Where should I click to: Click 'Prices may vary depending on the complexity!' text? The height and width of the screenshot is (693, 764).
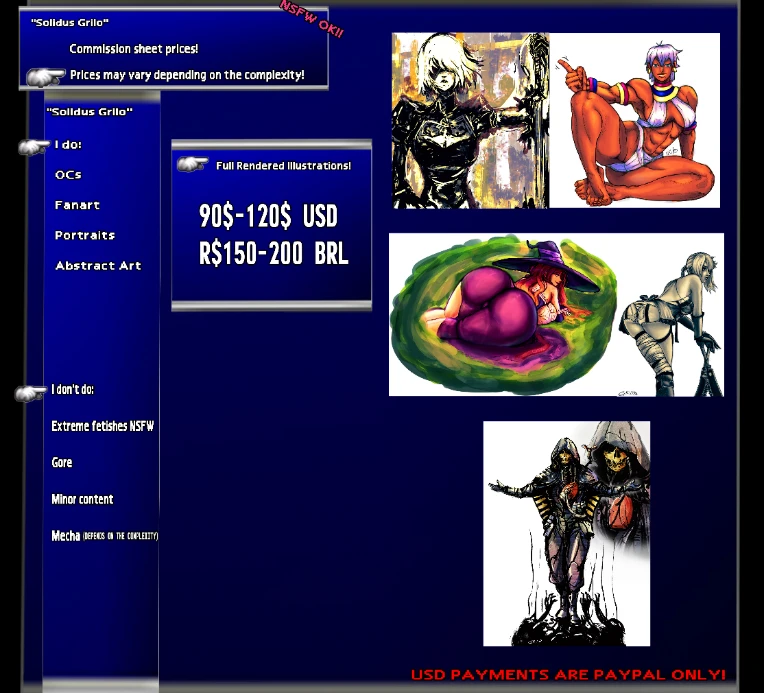click(187, 75)
